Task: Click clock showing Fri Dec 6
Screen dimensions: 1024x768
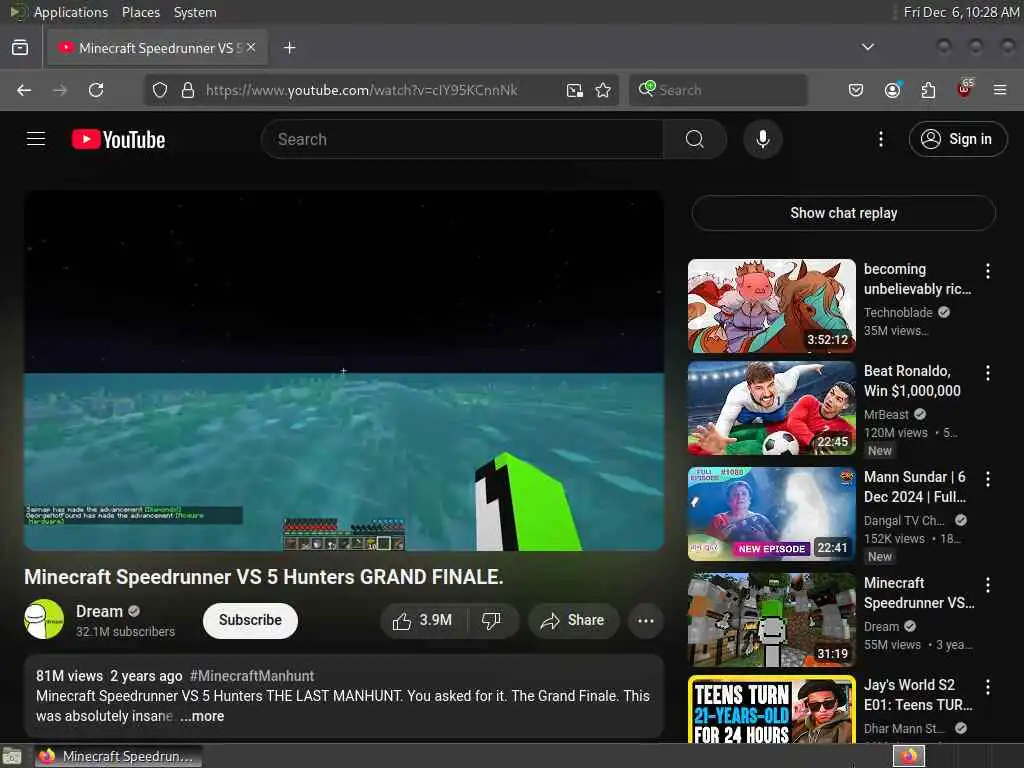Action: pyautogui.click(x=961, y=12)
